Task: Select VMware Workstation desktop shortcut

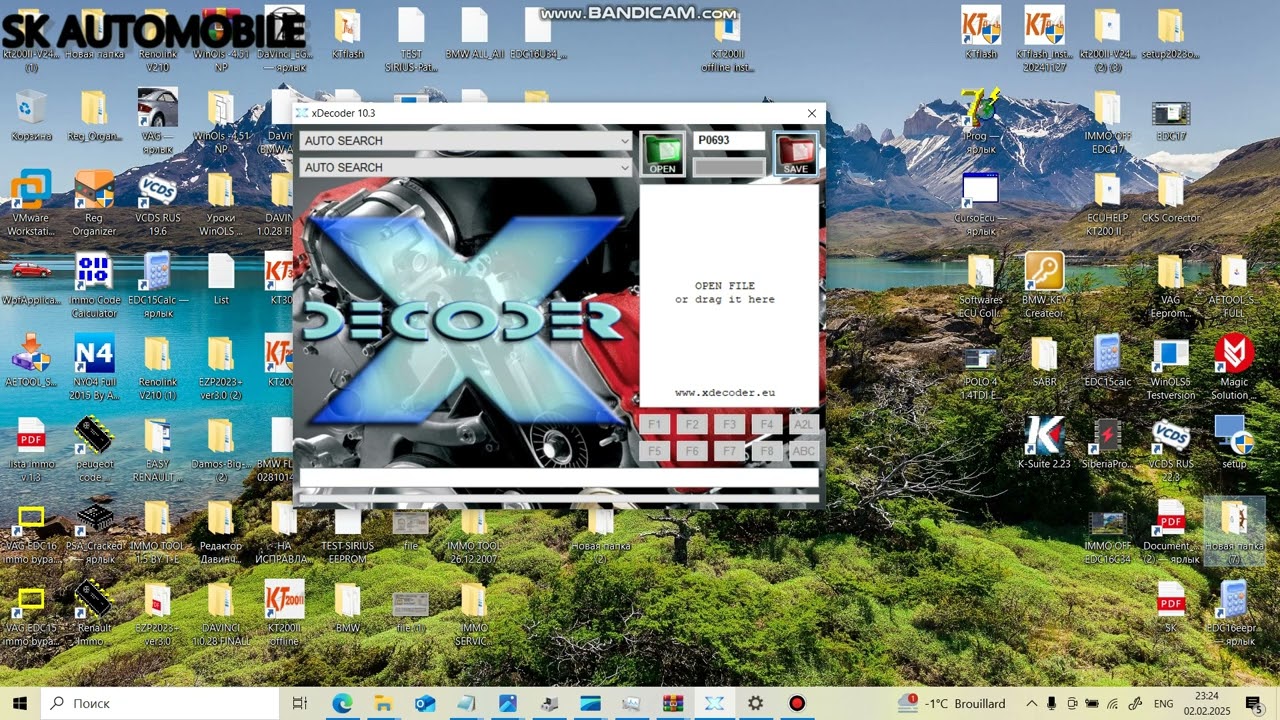Action: tap(31, 204)
